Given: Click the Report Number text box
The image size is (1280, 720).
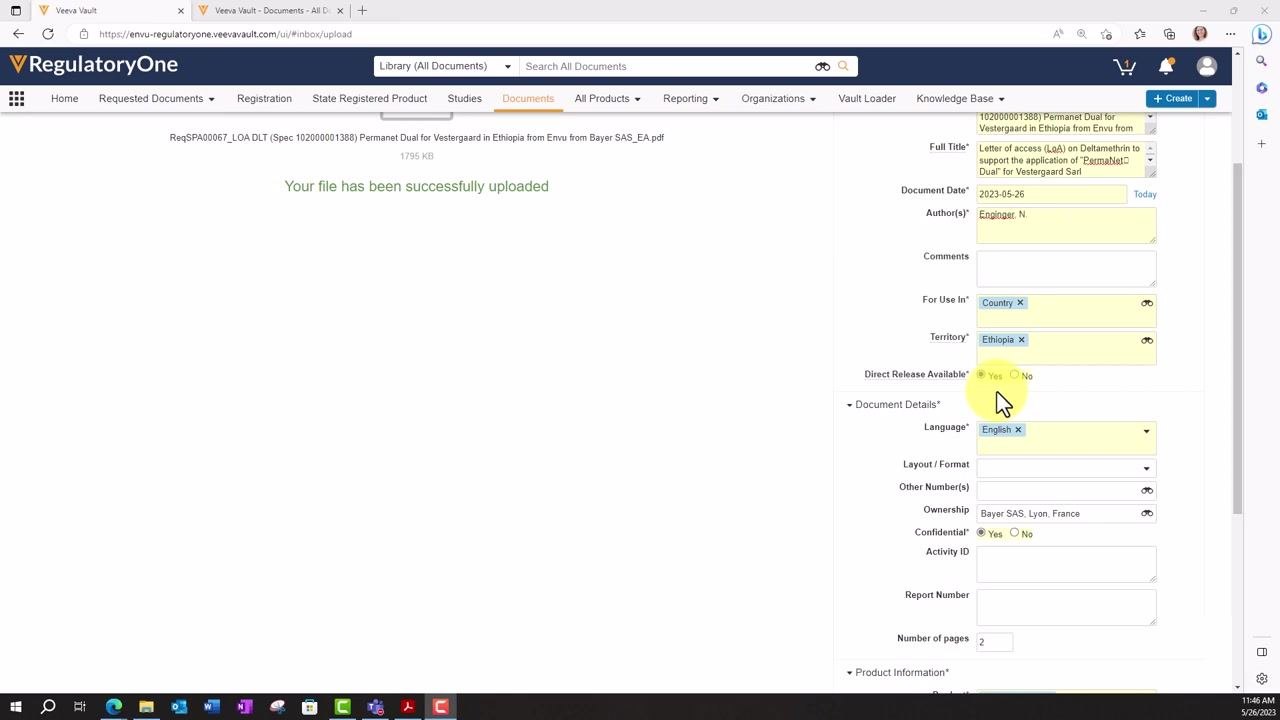Looking at the screenshot, I should click(1066, 607).
